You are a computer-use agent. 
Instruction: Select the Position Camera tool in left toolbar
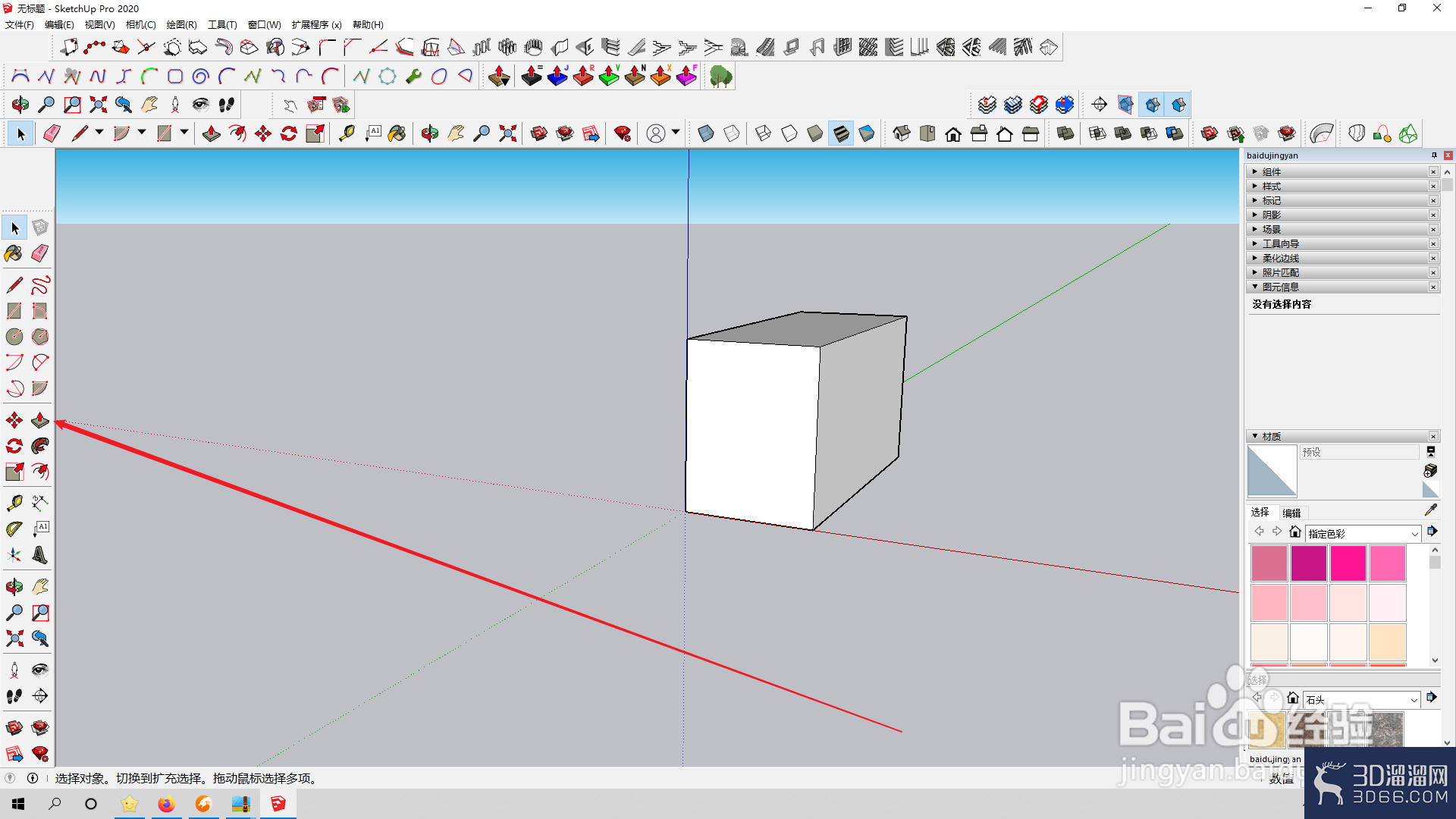(x=14, y=670)
